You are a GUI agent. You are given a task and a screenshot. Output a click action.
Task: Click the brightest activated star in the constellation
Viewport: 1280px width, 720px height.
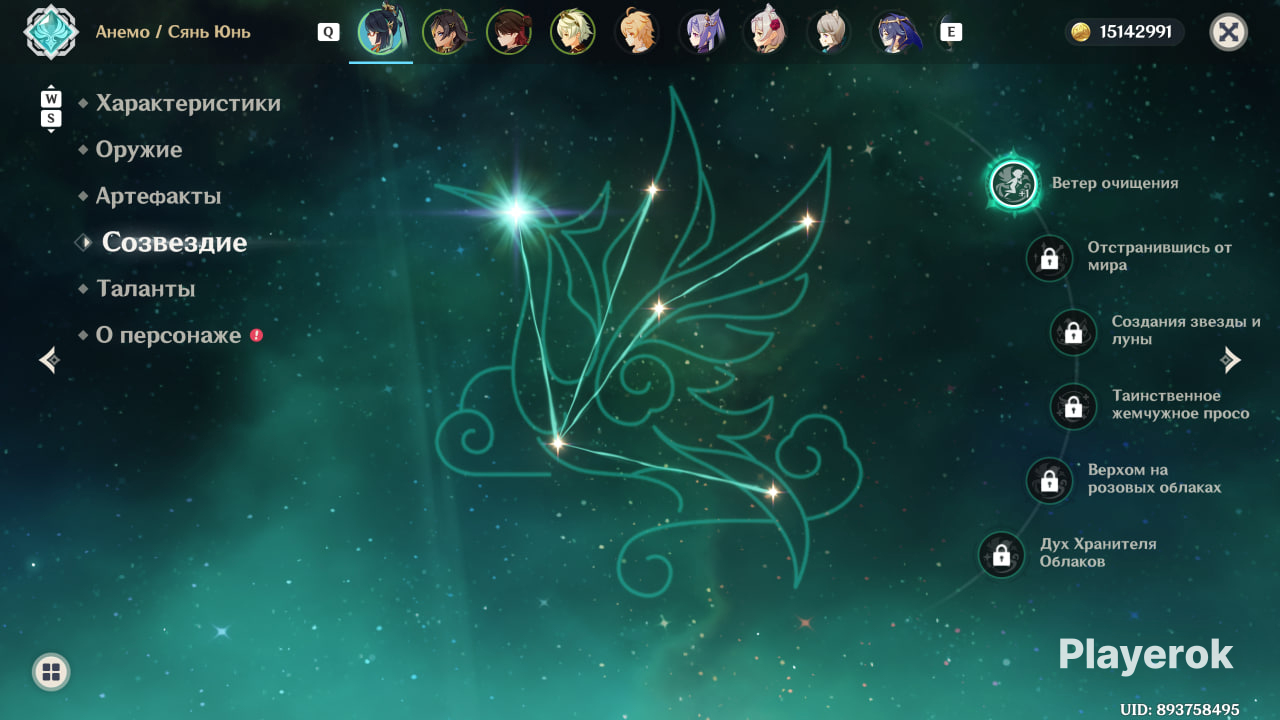[x=516, y=211]
